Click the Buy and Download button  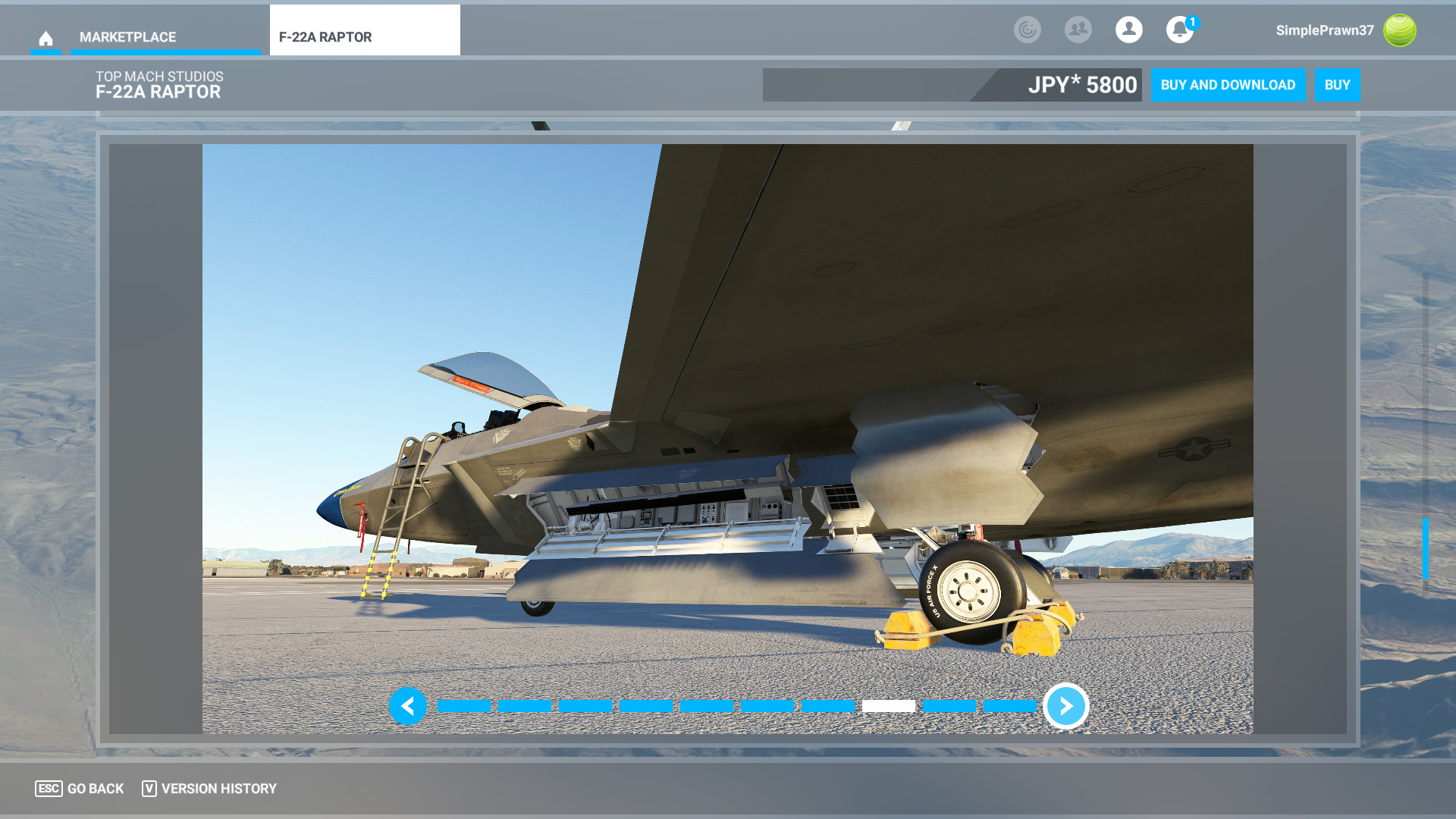pyautogui.click(x=1227, y=85)
